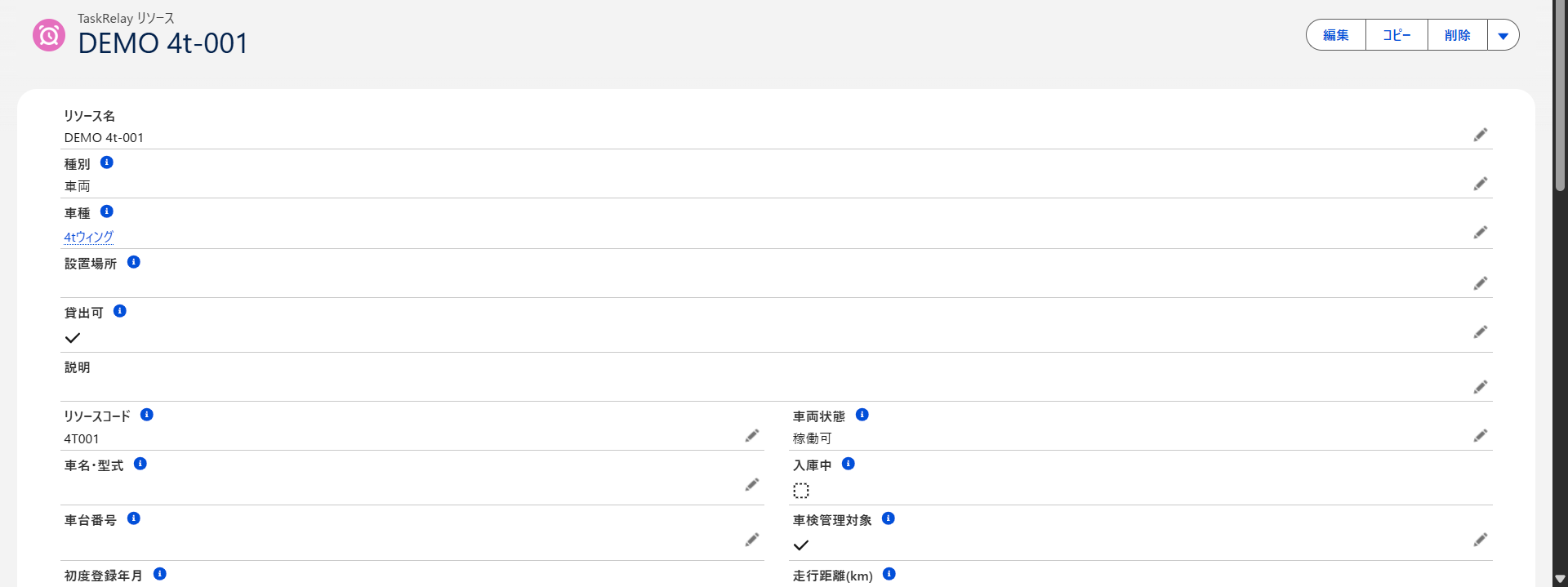Click the 種別 value 車両

(x=77, y=186)
